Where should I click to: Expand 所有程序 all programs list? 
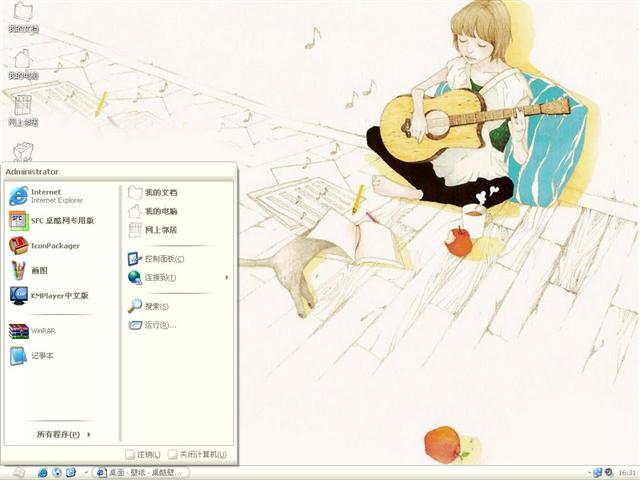point(62,434)
